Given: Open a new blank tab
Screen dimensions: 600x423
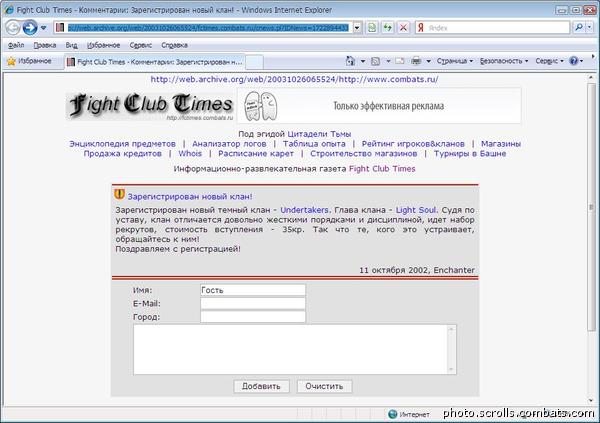Looking at the screenshot, I should click(x=254, y=62).
